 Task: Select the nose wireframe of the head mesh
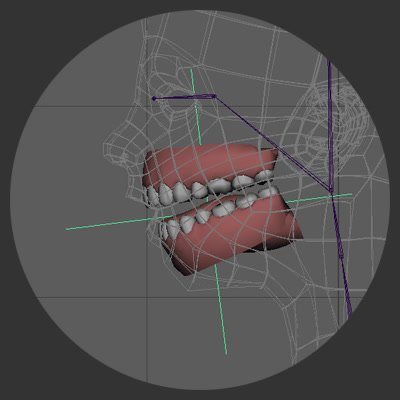(x=122, y=143)
